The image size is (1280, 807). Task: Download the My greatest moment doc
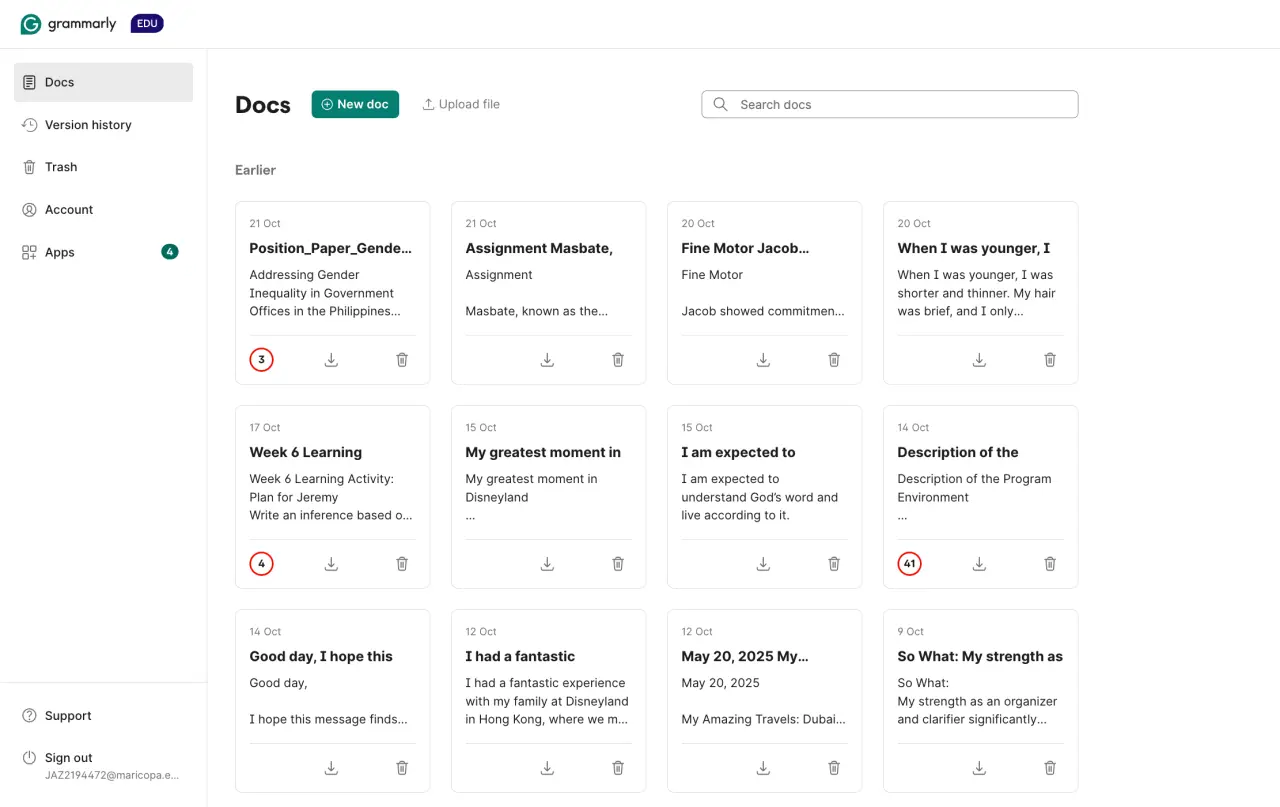547,564
